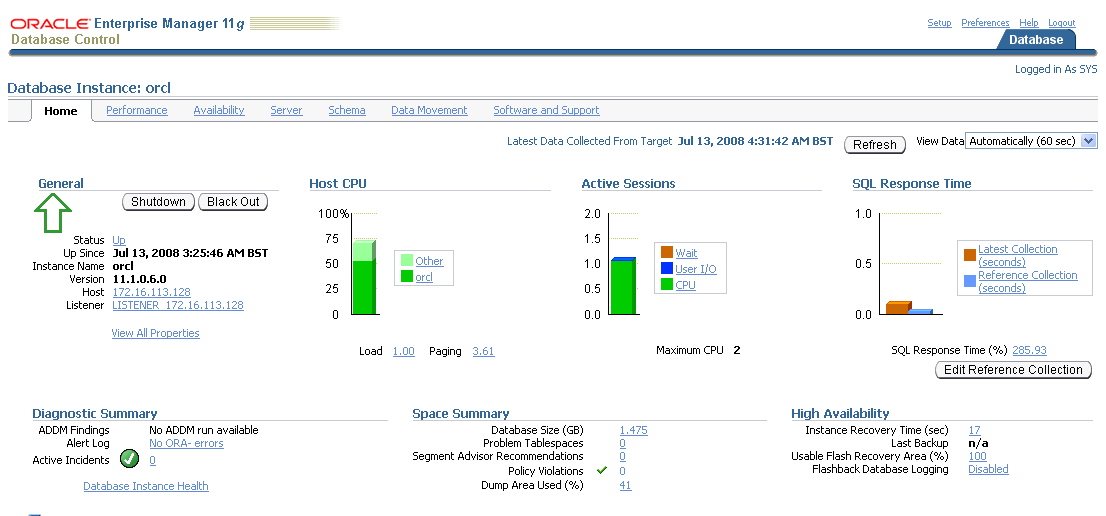The height and width of the screenshot is (516, 1106).
Task: Switch to the Performance tab
Action: 137,110
